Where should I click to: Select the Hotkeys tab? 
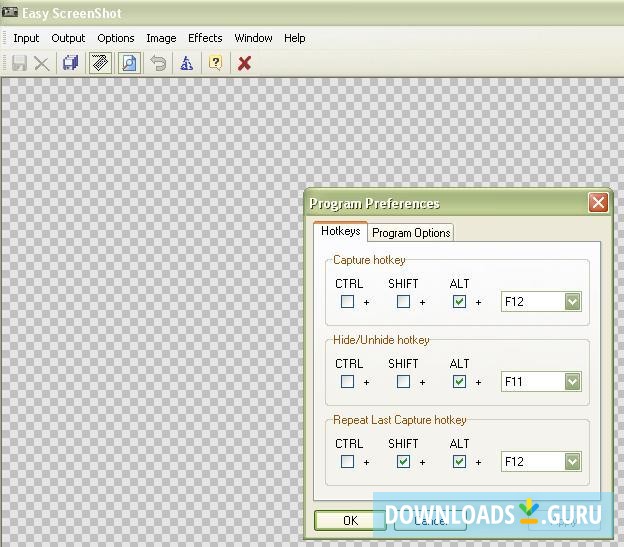(x=341, y=231)
